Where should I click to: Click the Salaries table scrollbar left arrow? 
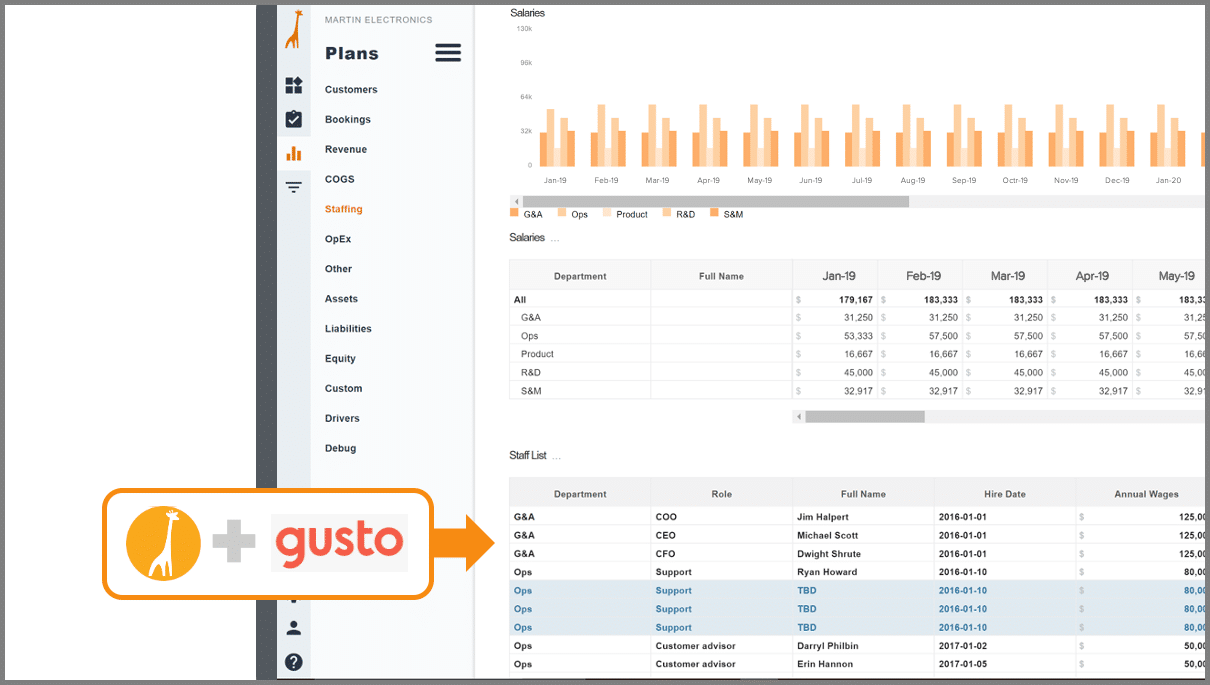(x=798, y=416)
